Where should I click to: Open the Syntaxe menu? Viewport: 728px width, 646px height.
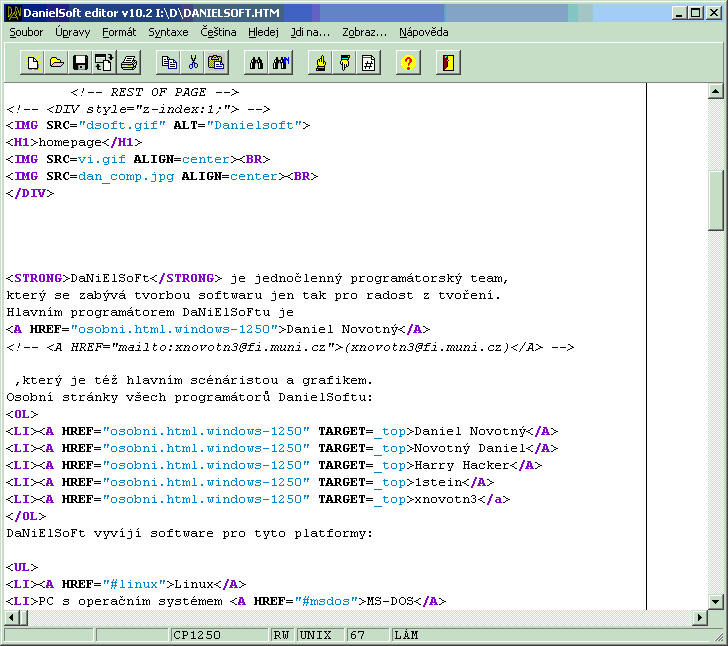168,32
